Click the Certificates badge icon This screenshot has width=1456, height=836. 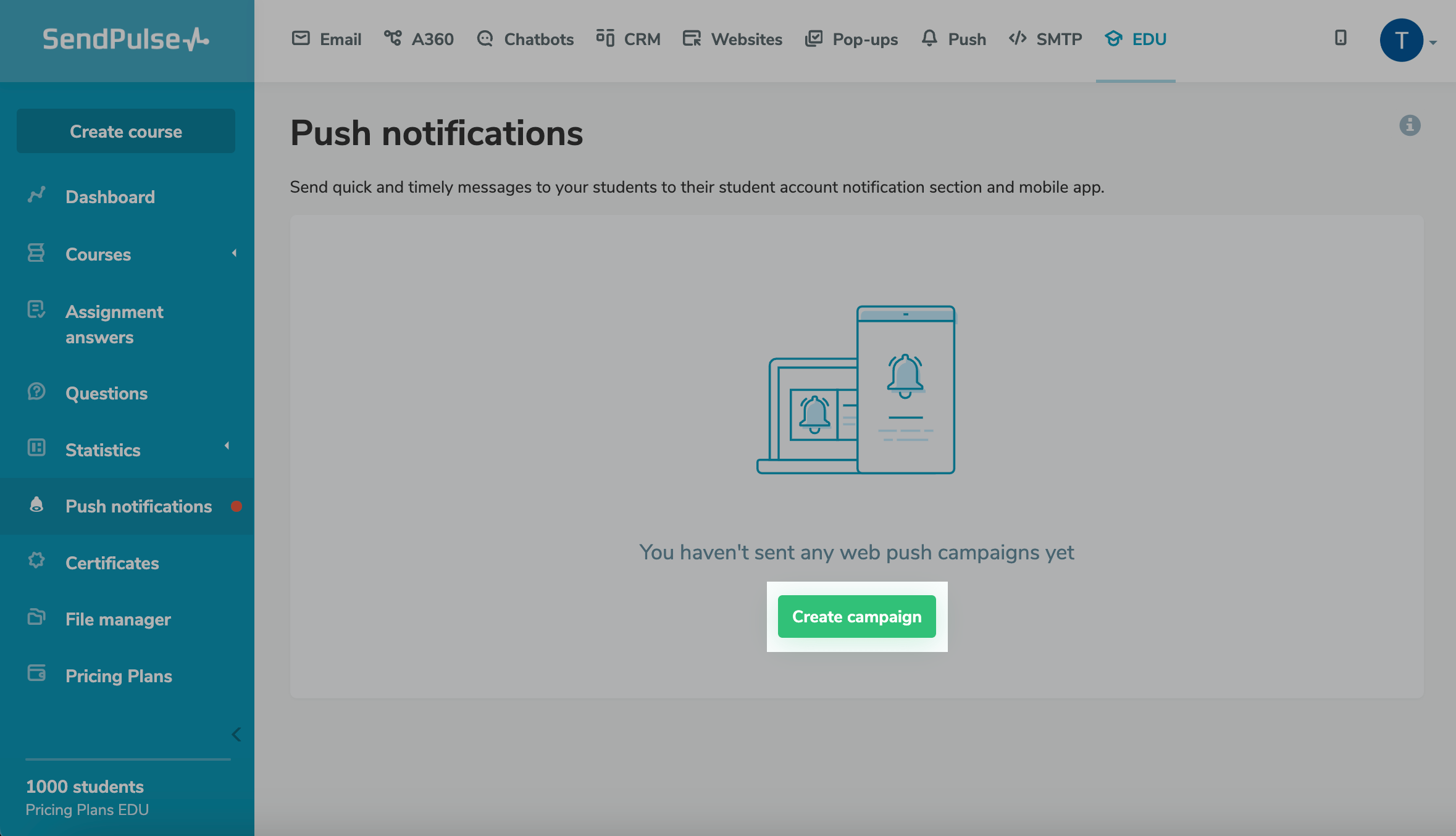click(36, 561)
